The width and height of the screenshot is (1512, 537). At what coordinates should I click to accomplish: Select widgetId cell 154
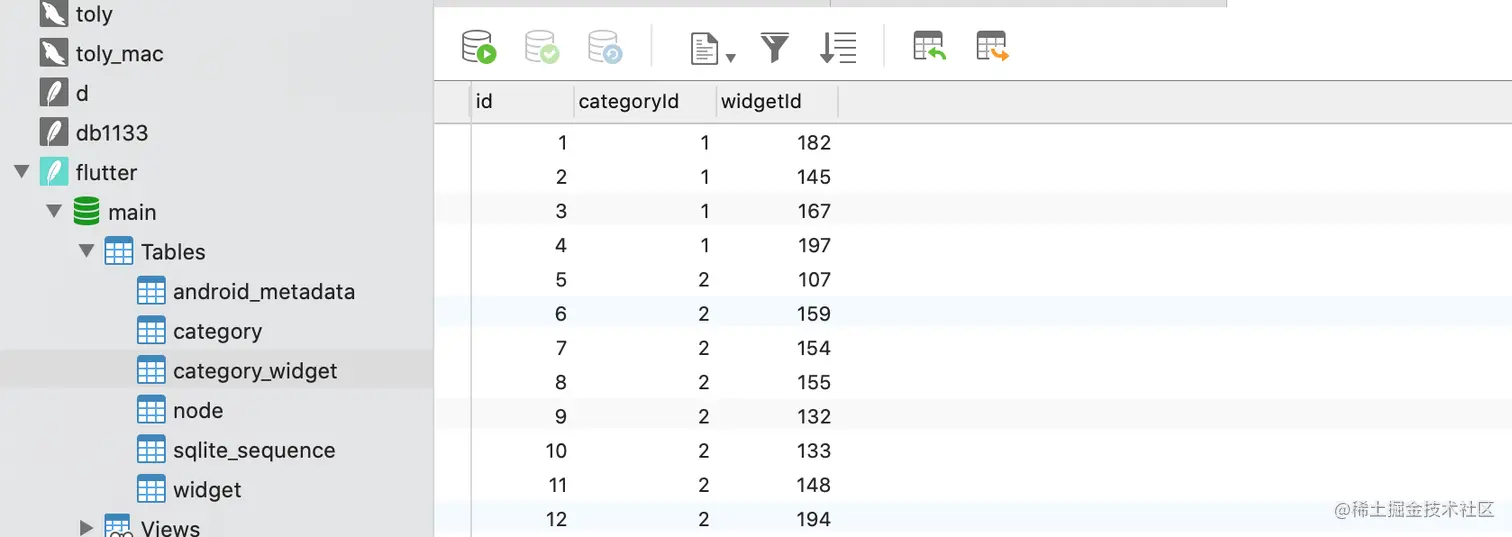[x=814, y=348]
